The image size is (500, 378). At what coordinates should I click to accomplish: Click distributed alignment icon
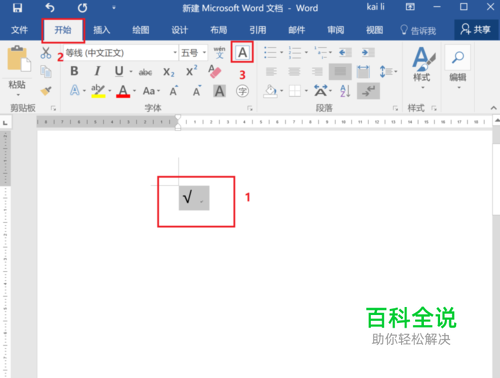click(x=363, y=71)
